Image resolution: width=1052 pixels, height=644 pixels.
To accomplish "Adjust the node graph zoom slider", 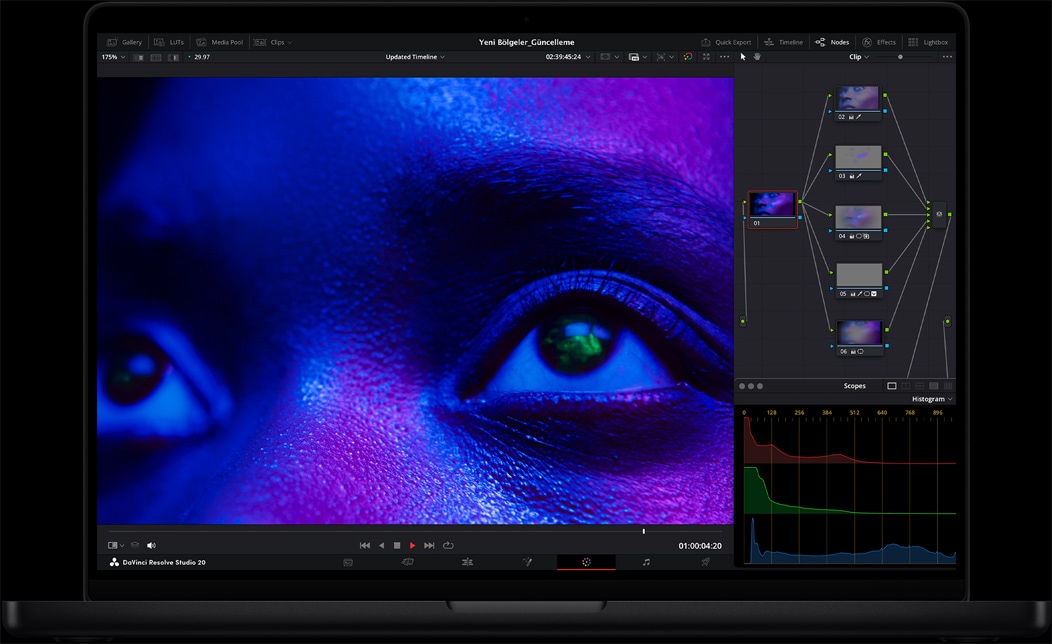I will pos(900,57).
